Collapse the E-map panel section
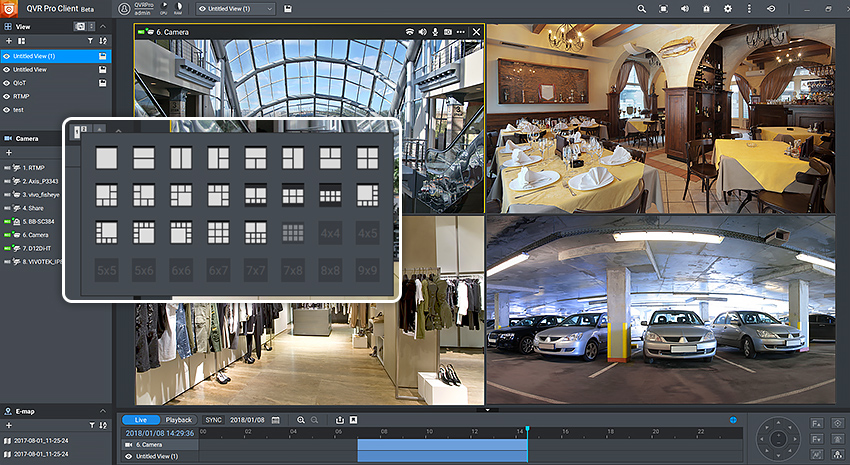Screen dimensions: 850x465 tap(104, 411)
